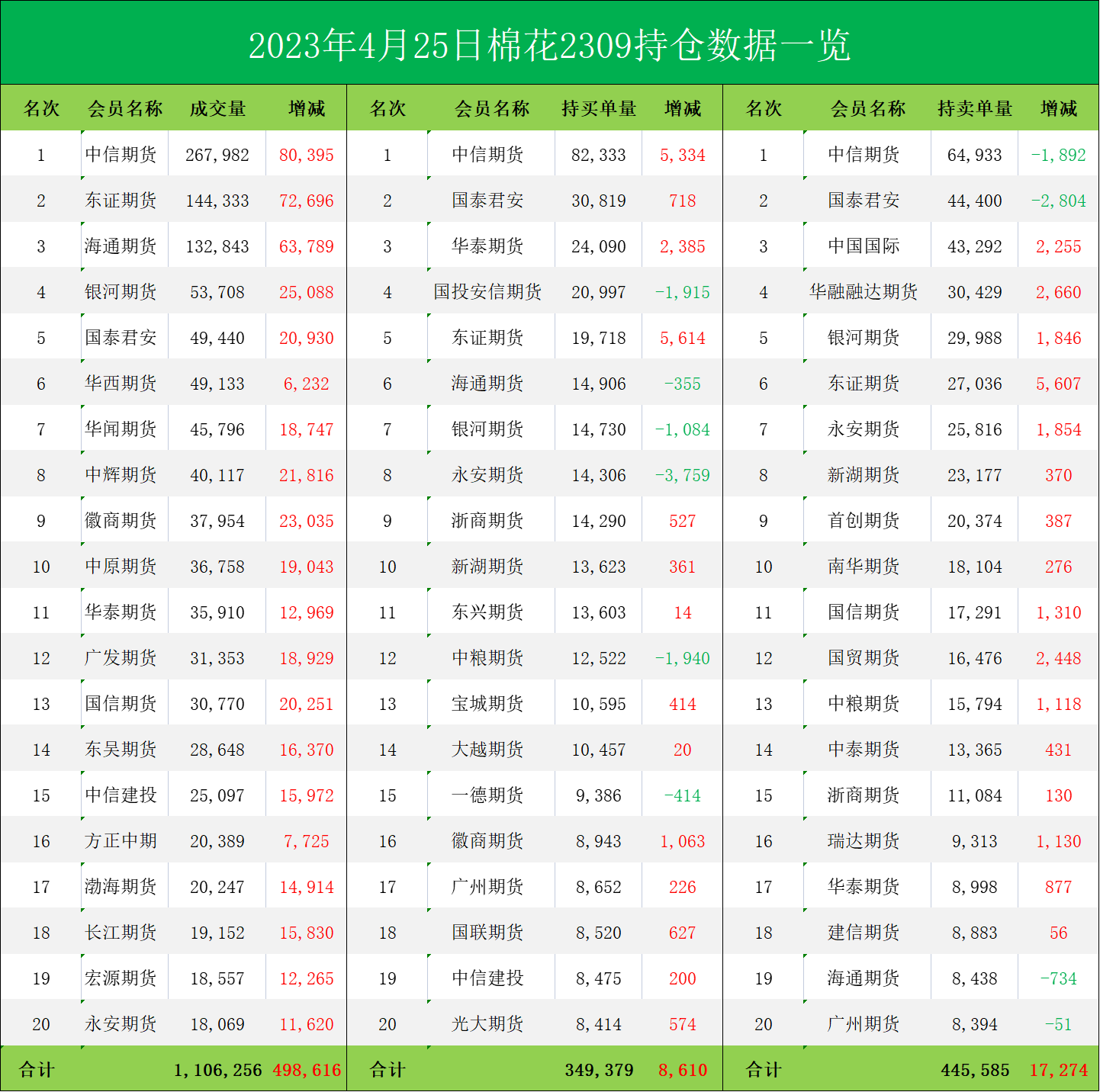1100x1092 pixels.
Task: Click the 广发期货 member name
Action: pos(121,657)
